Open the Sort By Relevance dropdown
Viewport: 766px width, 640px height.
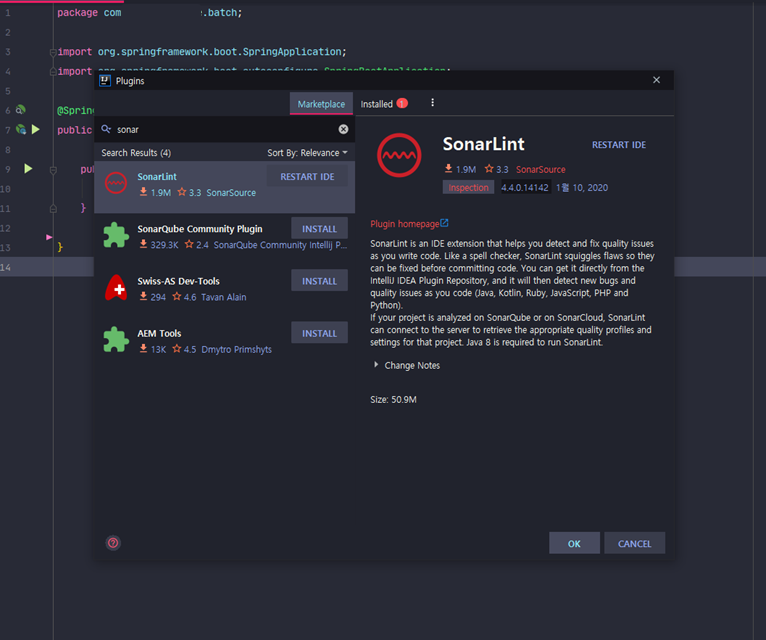(x=307, y=153)
